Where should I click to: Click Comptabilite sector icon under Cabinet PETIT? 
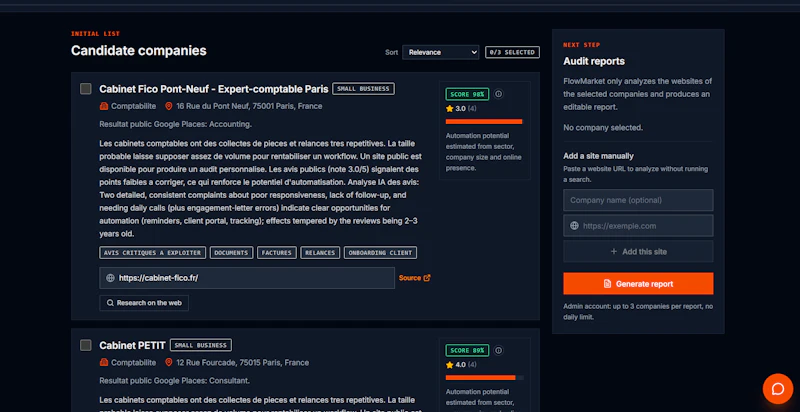point(104,363)
